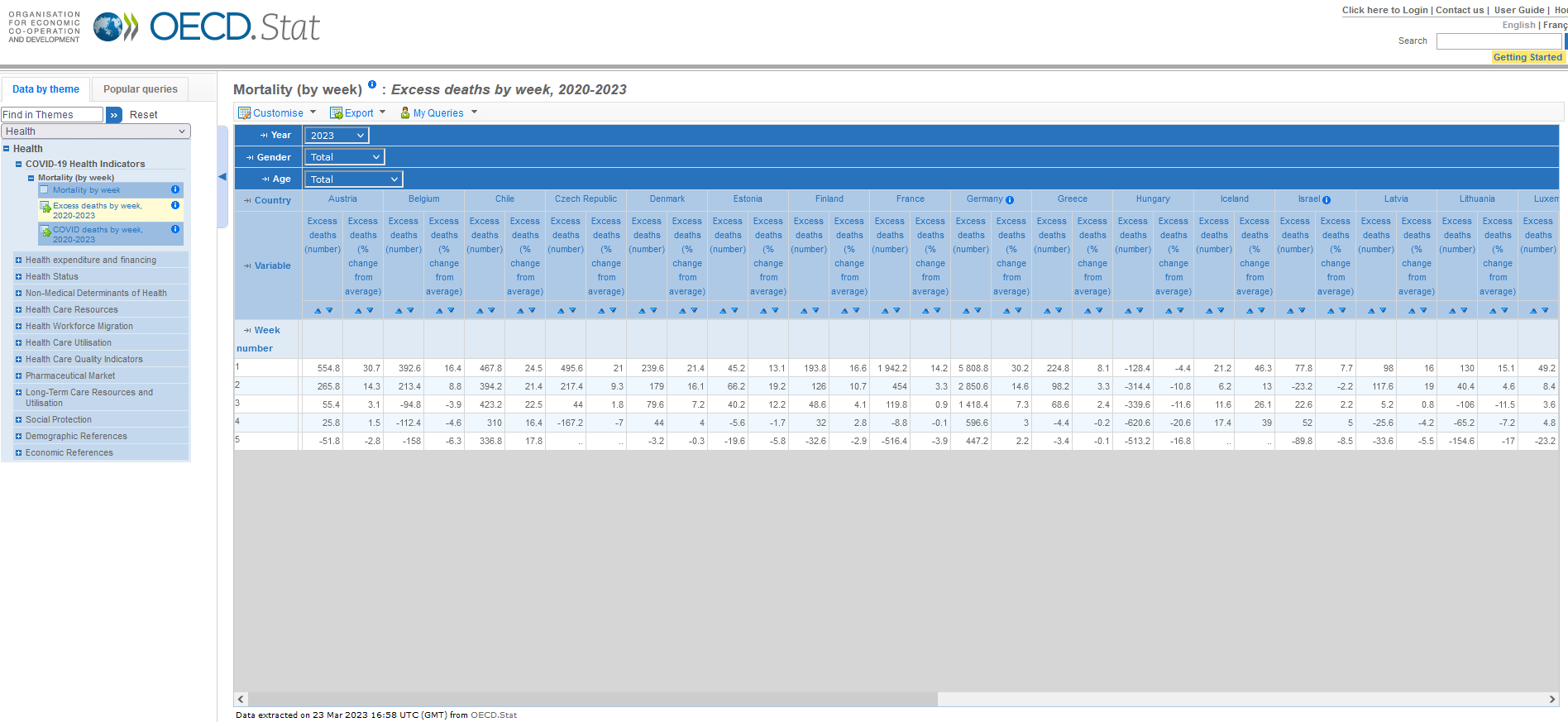Expand Non-Medical Determinants of Health
The width and height of the screenshot is (1568, 722).
click(x=18, y=293)
